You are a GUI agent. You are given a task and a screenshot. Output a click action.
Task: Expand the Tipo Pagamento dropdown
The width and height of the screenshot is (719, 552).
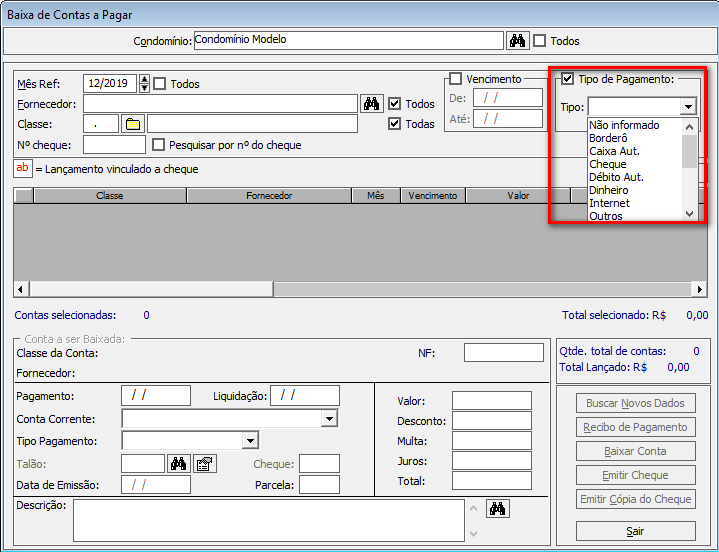[x=250, y=441]
